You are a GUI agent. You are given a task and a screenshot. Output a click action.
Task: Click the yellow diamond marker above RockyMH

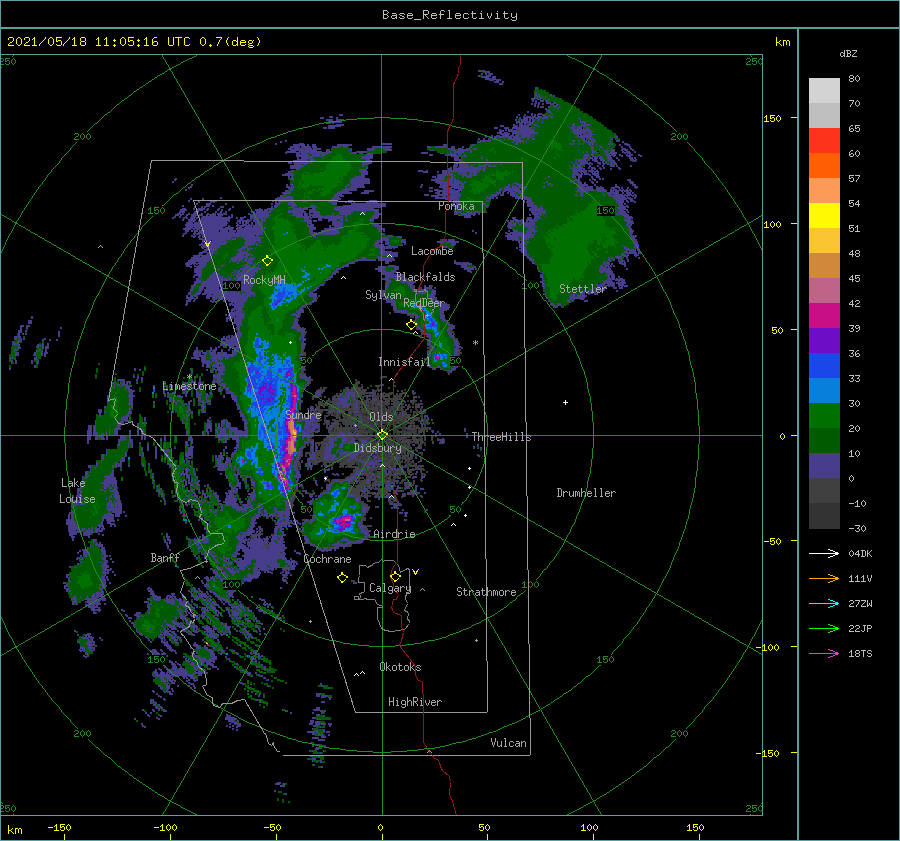click(x=267, y=261)
